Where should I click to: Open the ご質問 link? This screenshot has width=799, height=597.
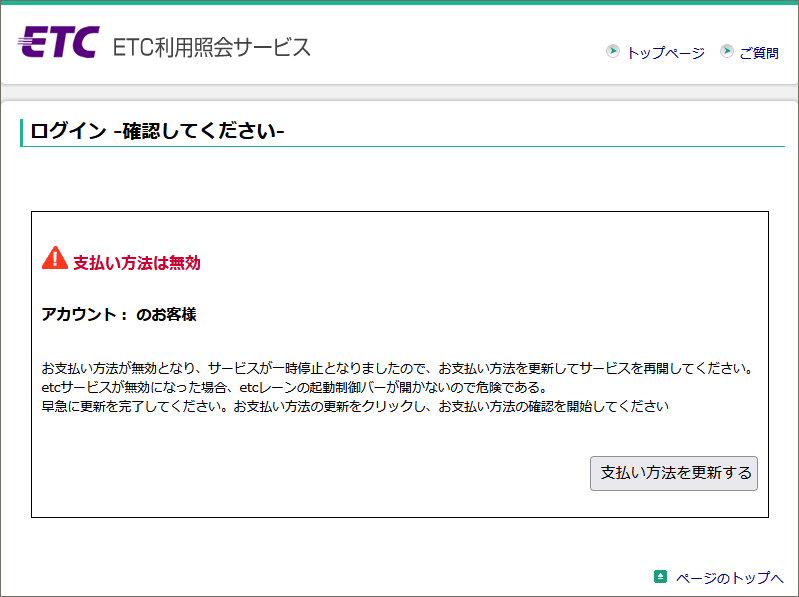point(759,52)
